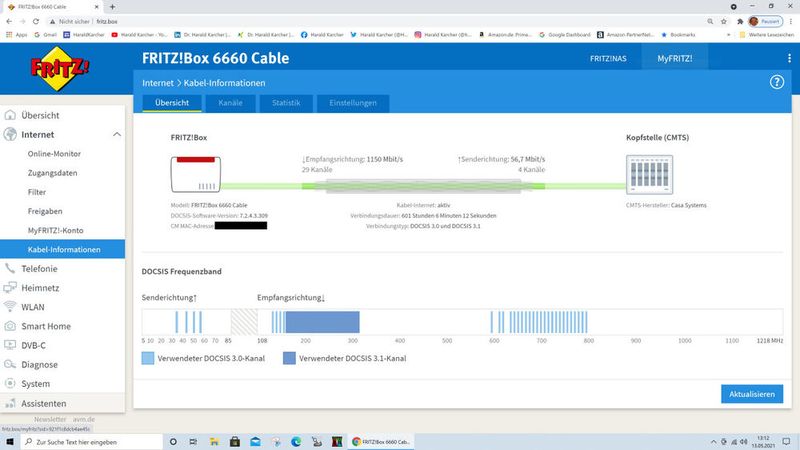The image size is (800, 450).
Task: Open Zugangsdaten in sidebar
Action: 53,173
